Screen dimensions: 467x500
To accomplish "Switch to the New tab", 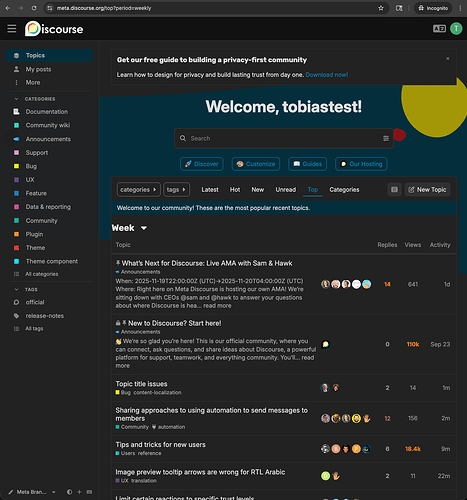I will tap(258, 190).
